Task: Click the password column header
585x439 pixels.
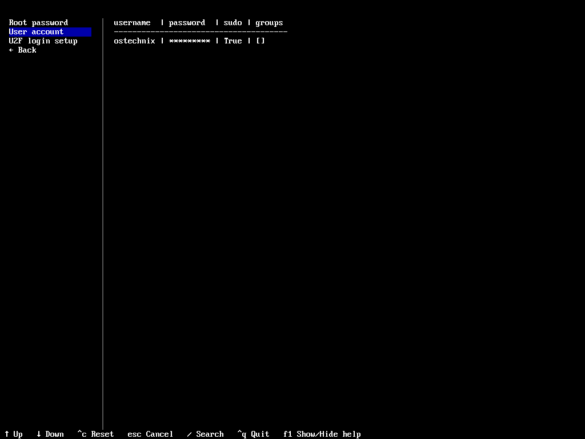Action: click(x=187, y=23)
